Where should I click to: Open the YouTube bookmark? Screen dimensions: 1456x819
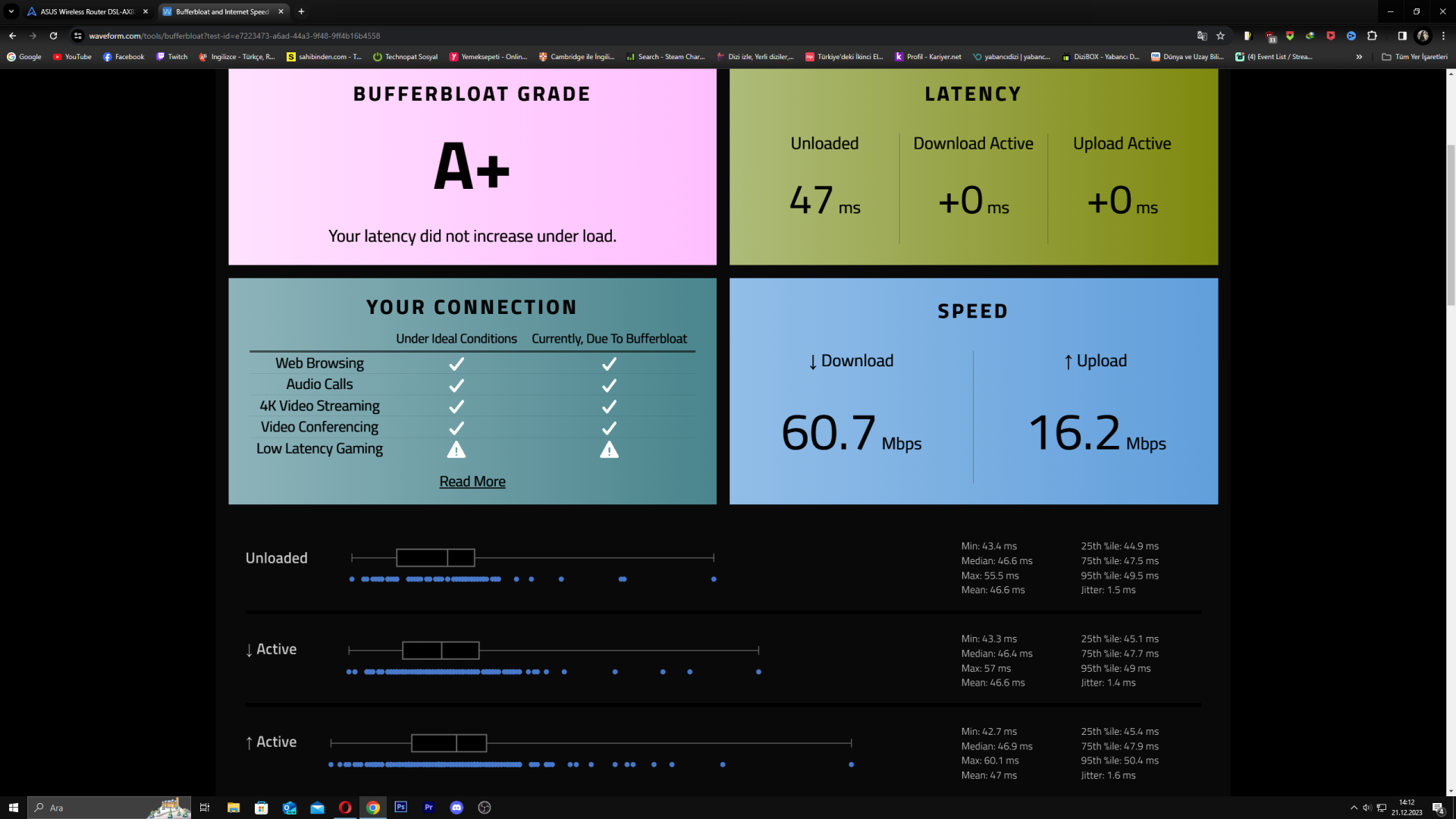(x=72, y=57)
